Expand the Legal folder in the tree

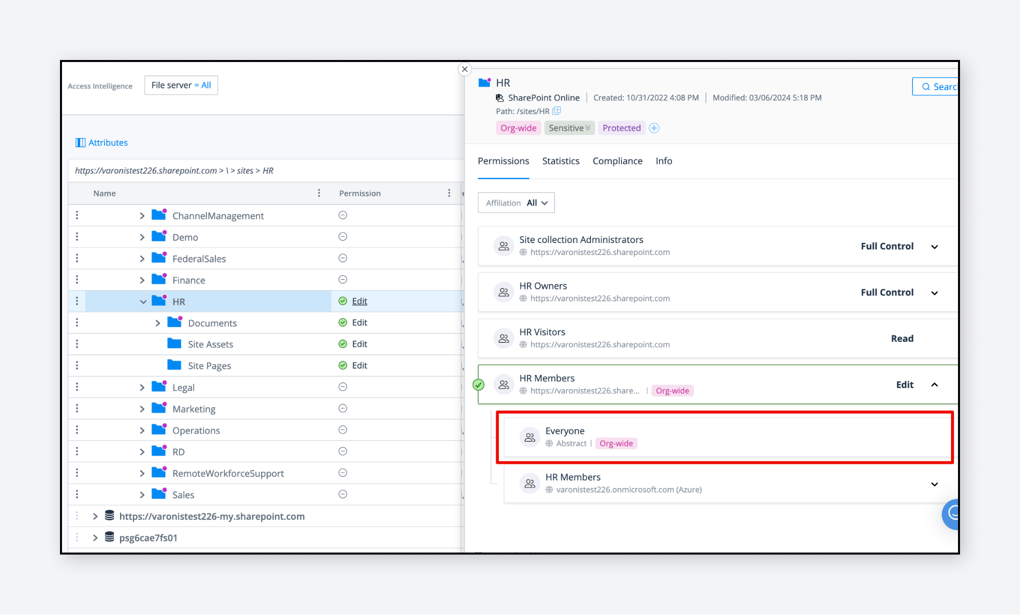coord(144,387)
